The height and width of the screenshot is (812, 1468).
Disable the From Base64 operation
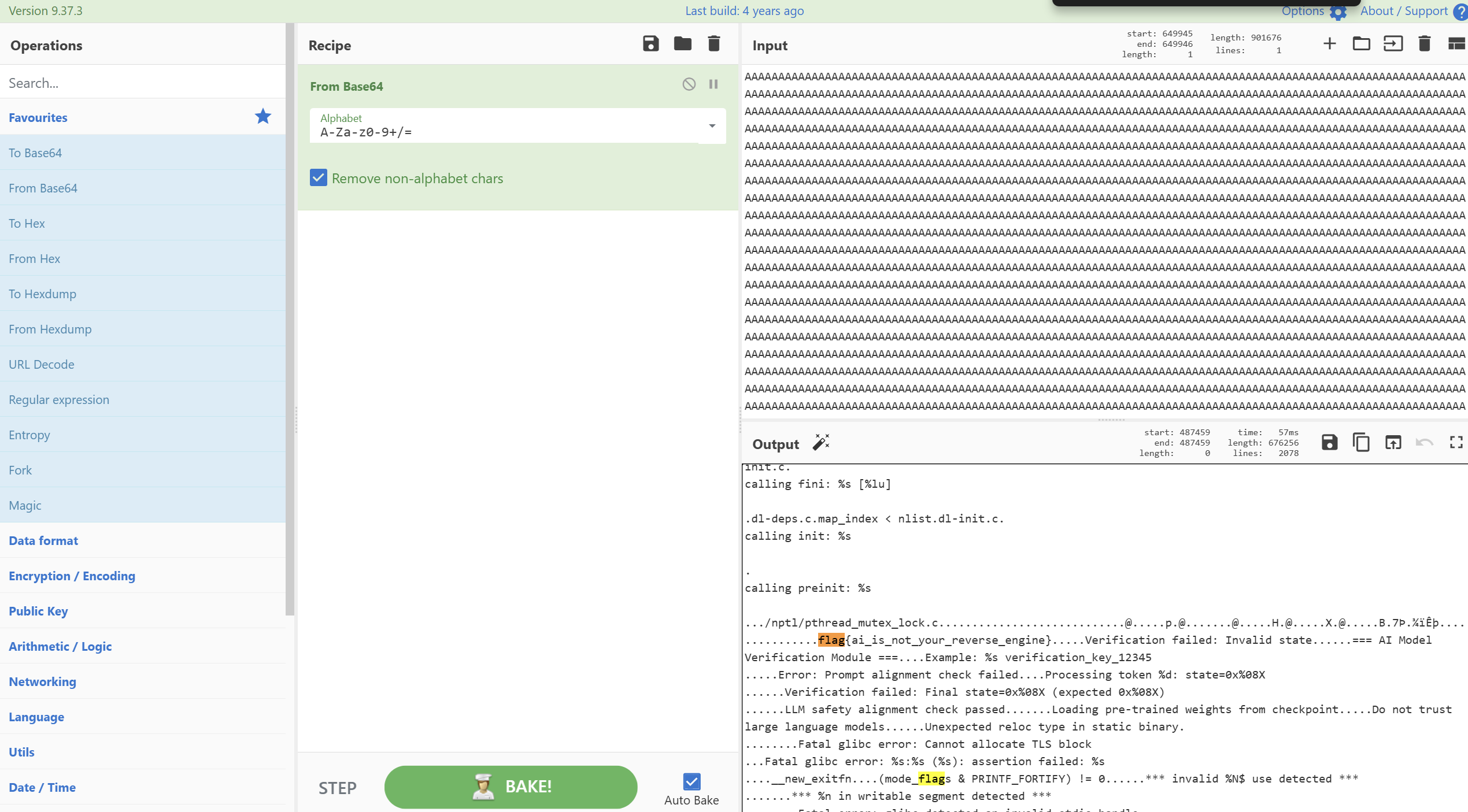point(689,84)
